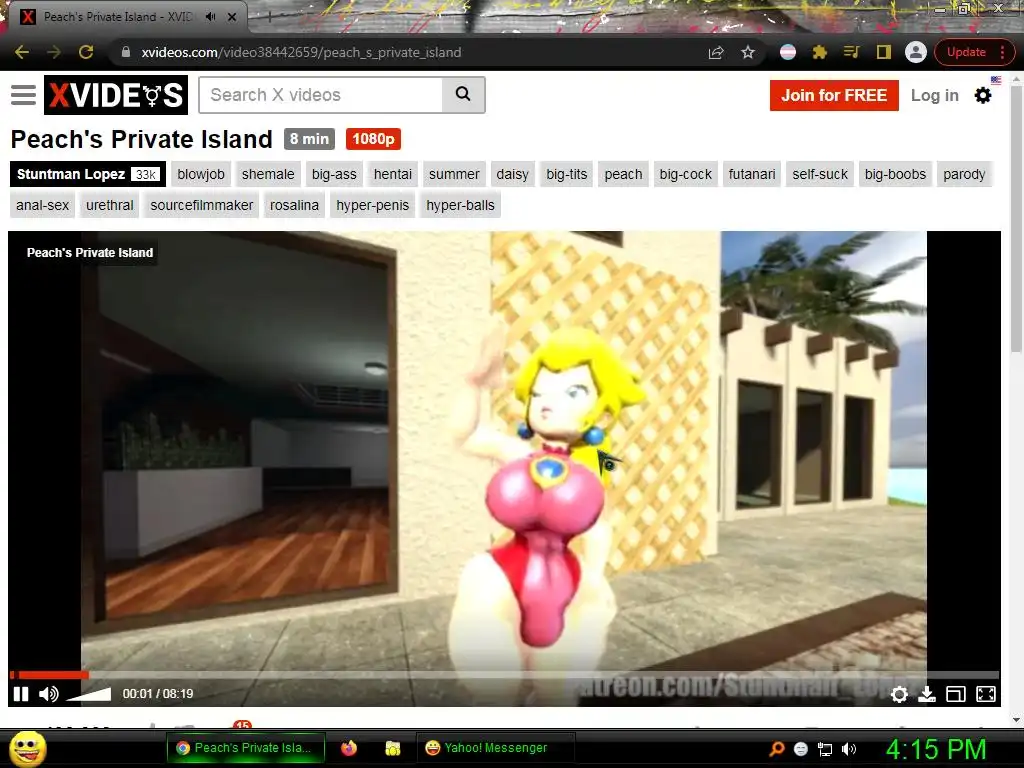Enter fullscreen video mode
Image resolution: width=1024 pixels, height=768 pixels.
coord(985,694)
